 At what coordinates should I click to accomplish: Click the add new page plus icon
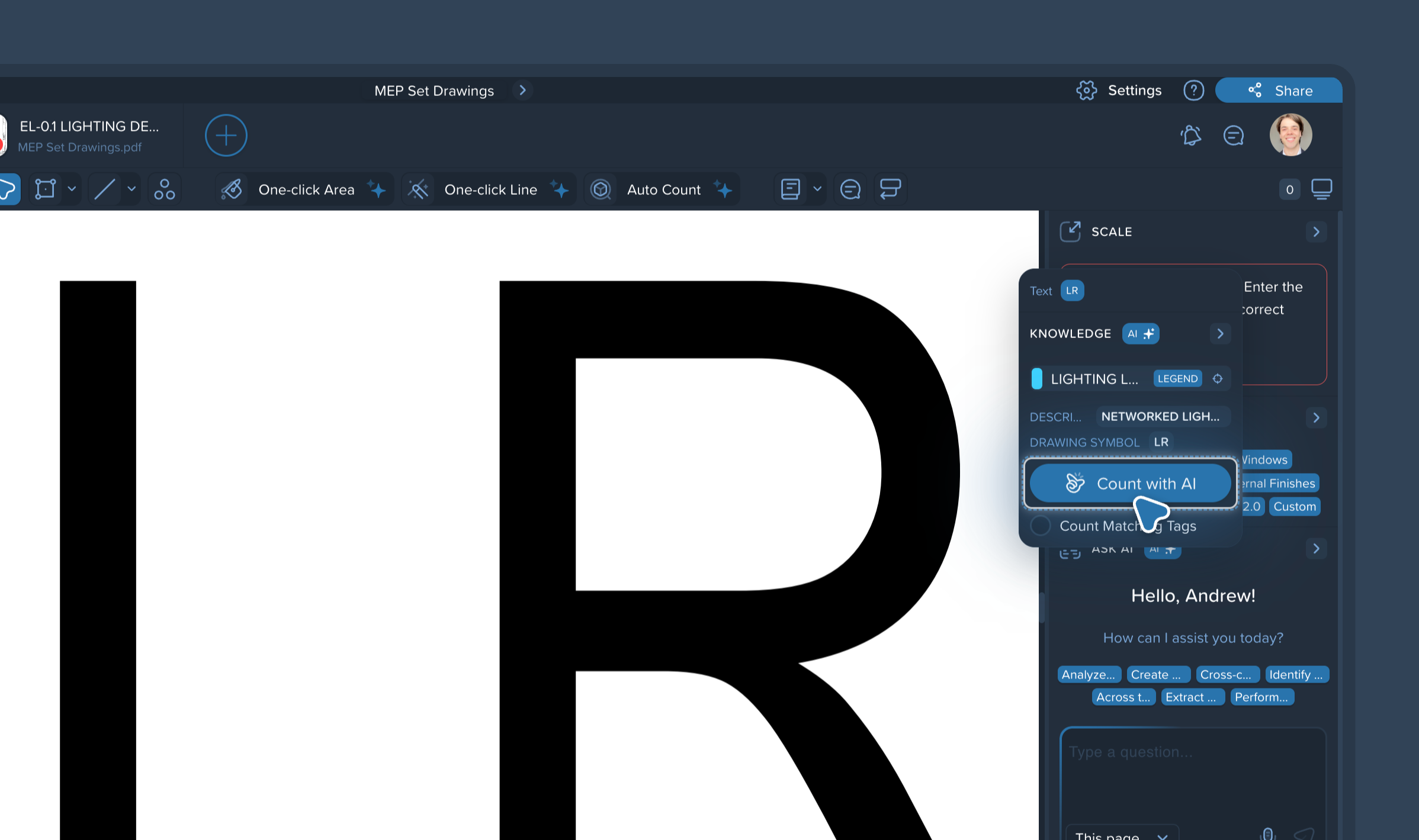226,136
